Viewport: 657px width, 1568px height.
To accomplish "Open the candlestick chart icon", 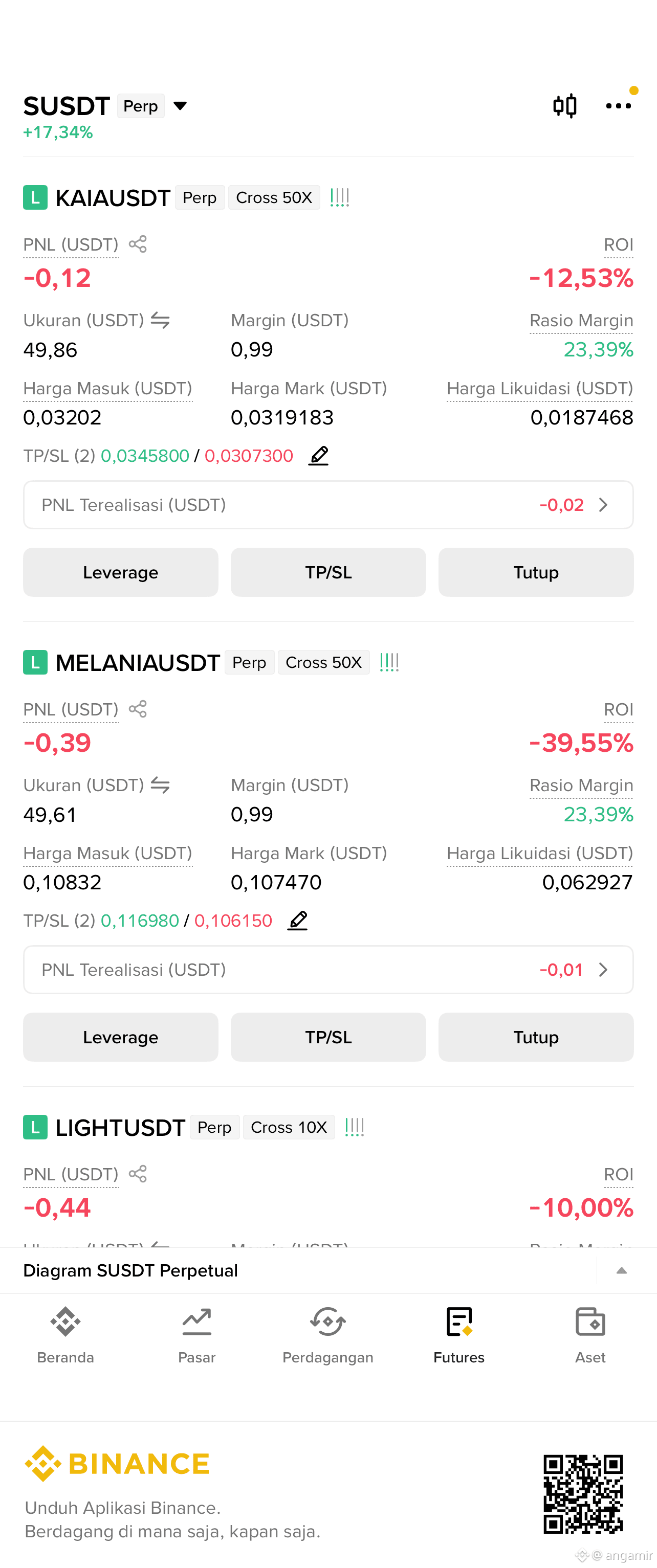I will pyautogui.click(x=564, y=106).
